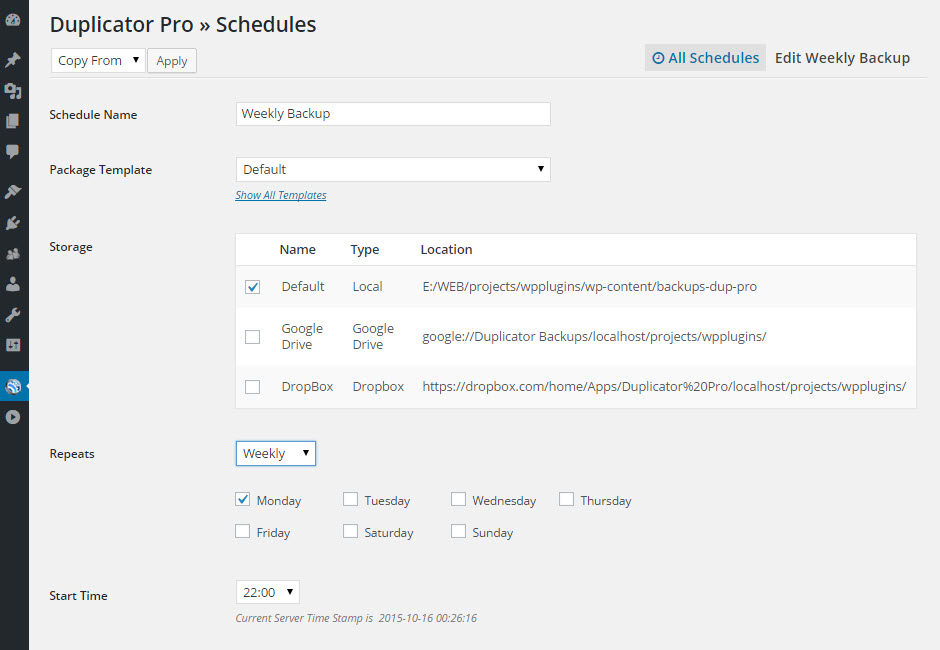Go to Pages in the sidebar
Screen dimensions: 940x650
(13, 122)
